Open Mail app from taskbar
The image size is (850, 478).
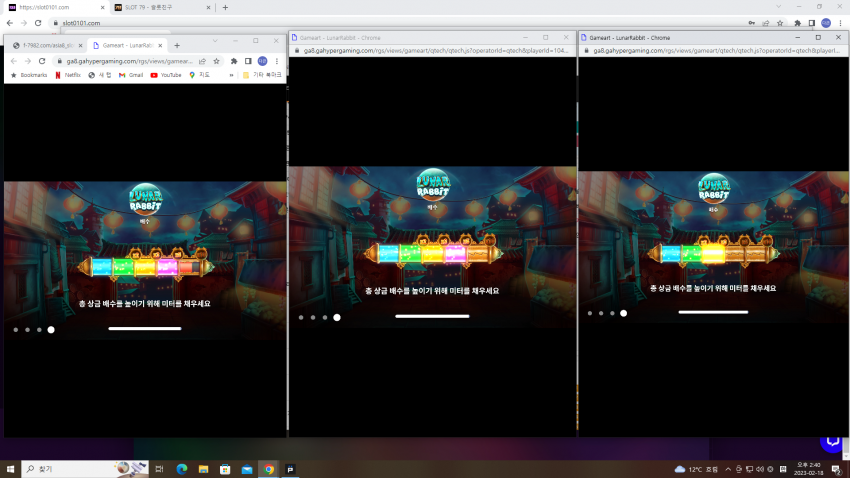247,469
